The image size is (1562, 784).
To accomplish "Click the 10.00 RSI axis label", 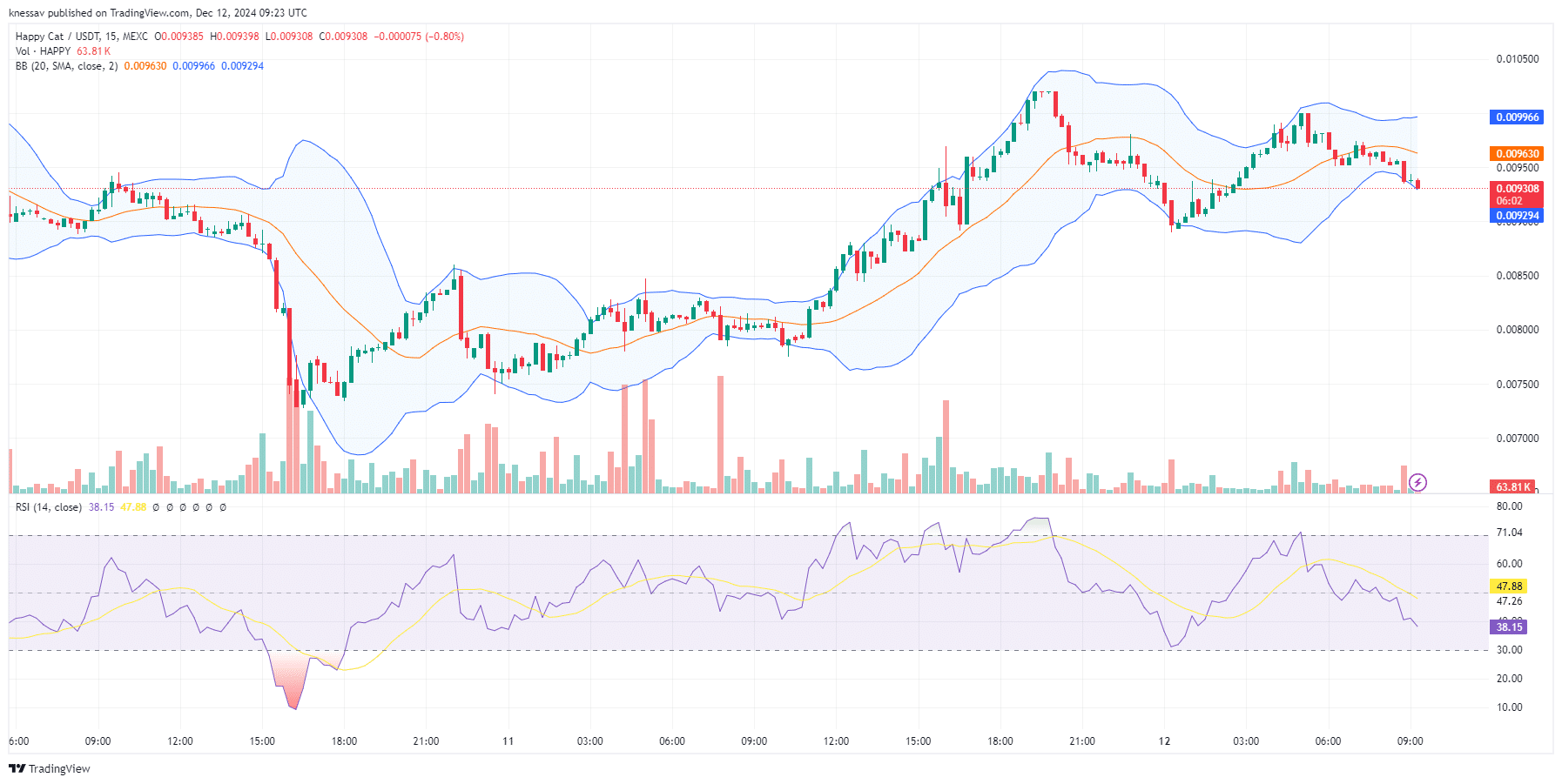I will [1509, 707].
